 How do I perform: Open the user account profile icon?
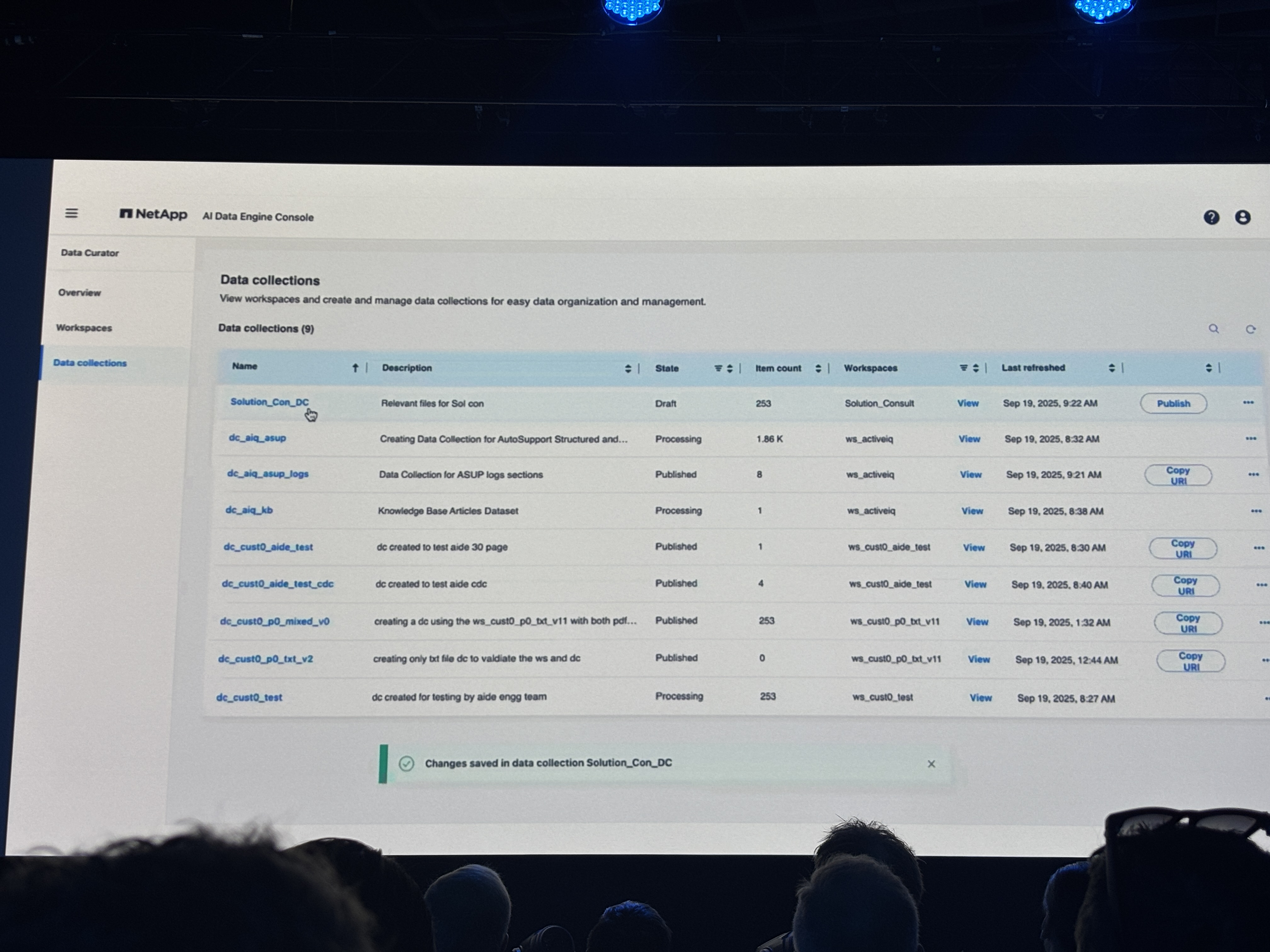(1243, 217)
